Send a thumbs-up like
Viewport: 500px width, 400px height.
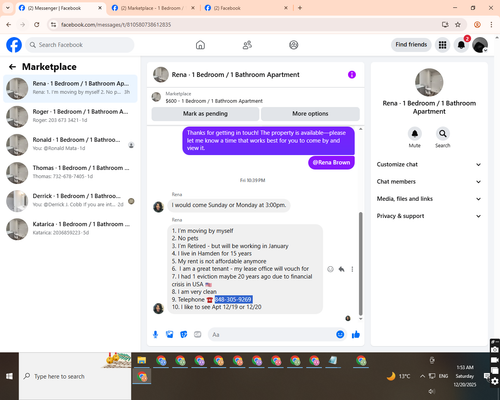click(356, 334)
